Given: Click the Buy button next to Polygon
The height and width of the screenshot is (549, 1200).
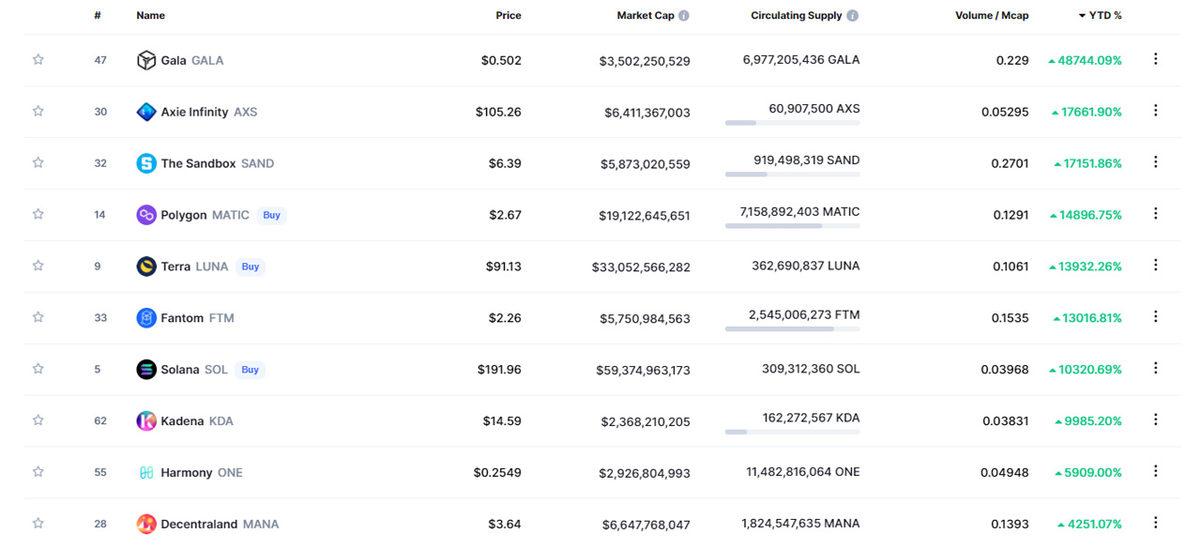Looking at the screenshot, I should coord(271,215).
